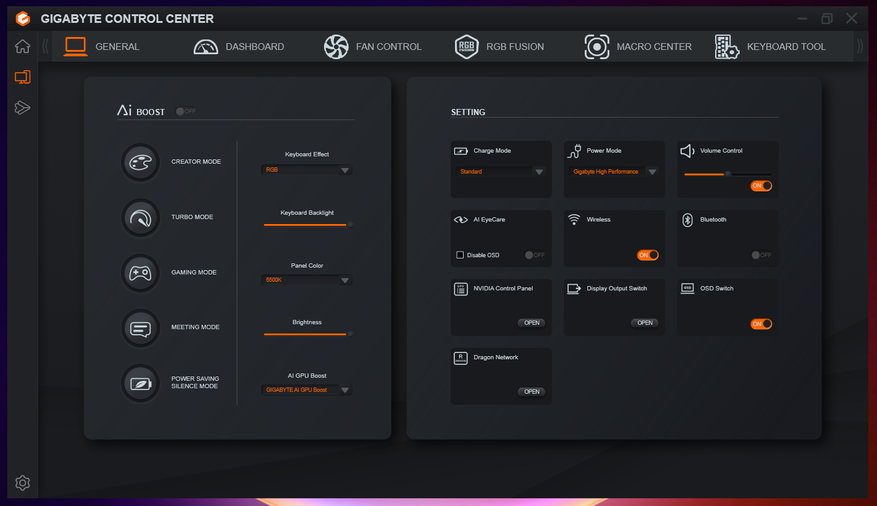Image resolution: width=877 pixels, height=506 pixels.
Task: Turn off the Wireless toggle
Action: pyautogui.click(x=648, y=255)
